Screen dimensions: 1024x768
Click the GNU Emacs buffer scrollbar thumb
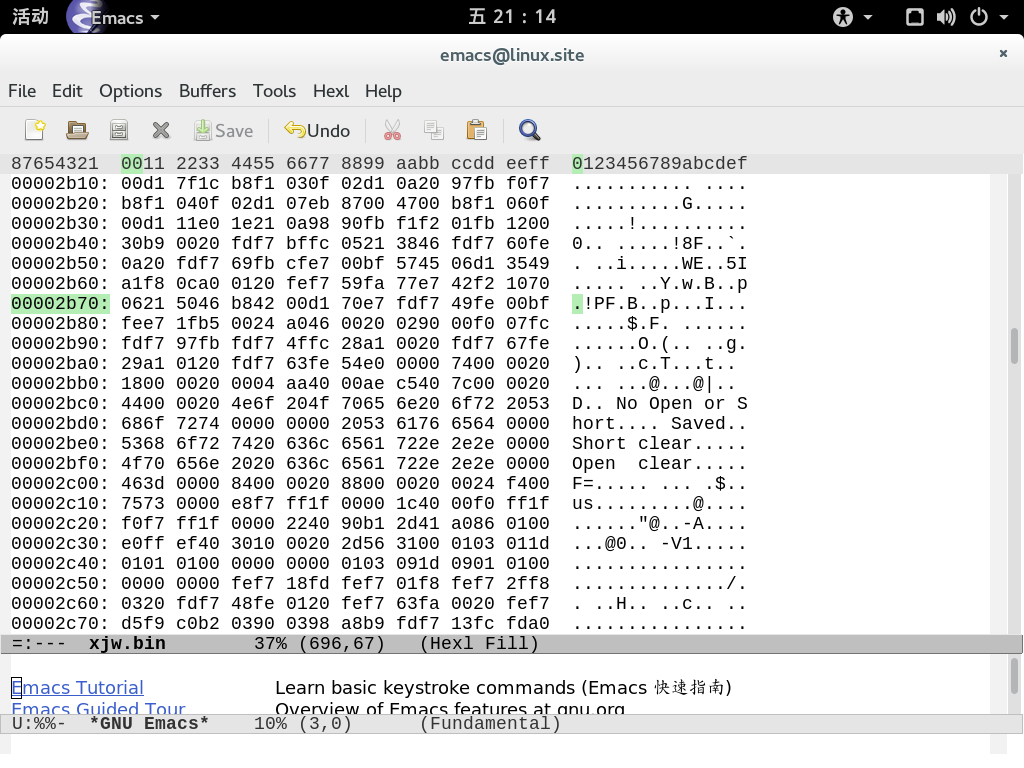[x=1014, y=676]
